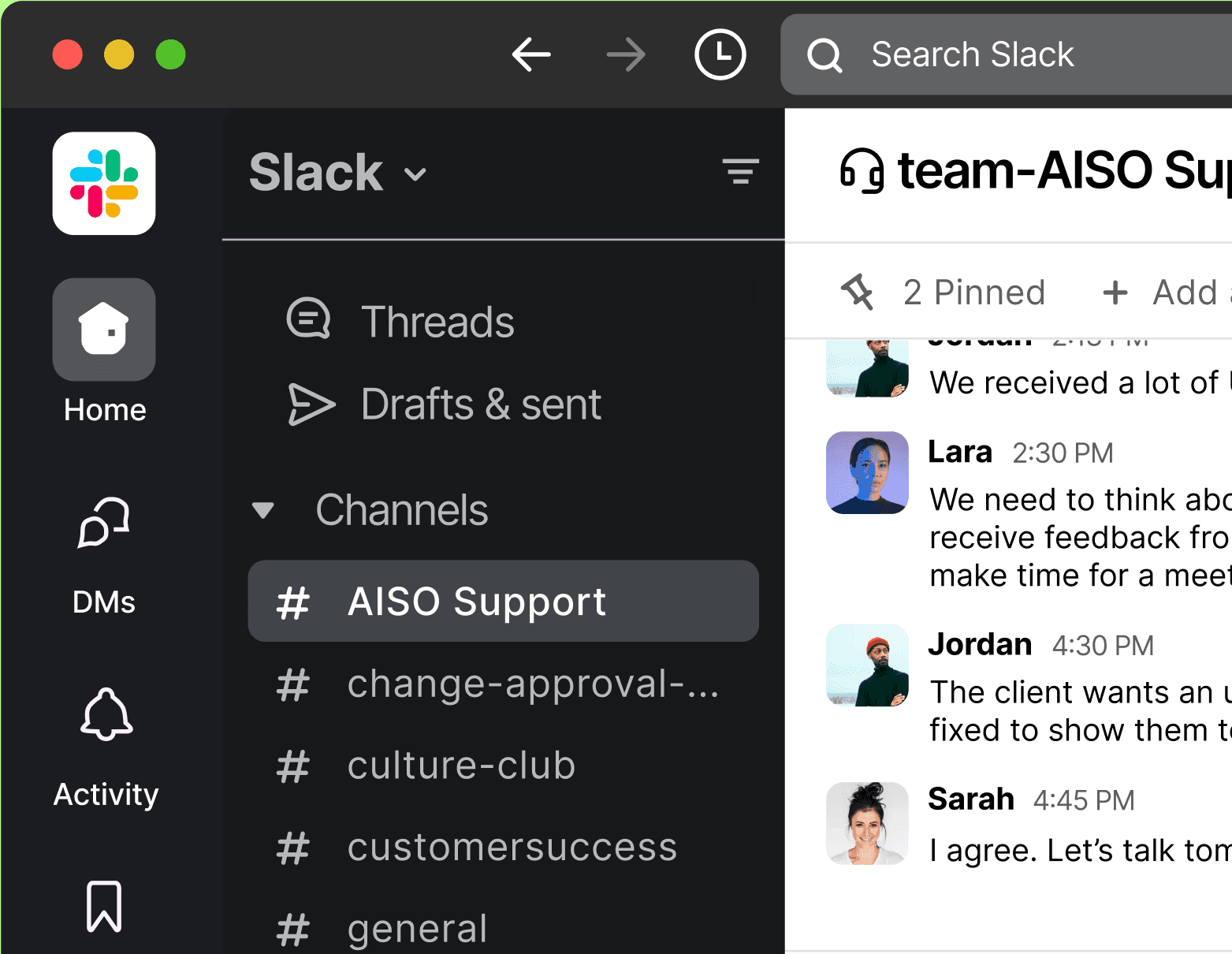Viewport: 1232px width, 954px height.
Task: Select the change-approval channel
Action: click(503, 684)
